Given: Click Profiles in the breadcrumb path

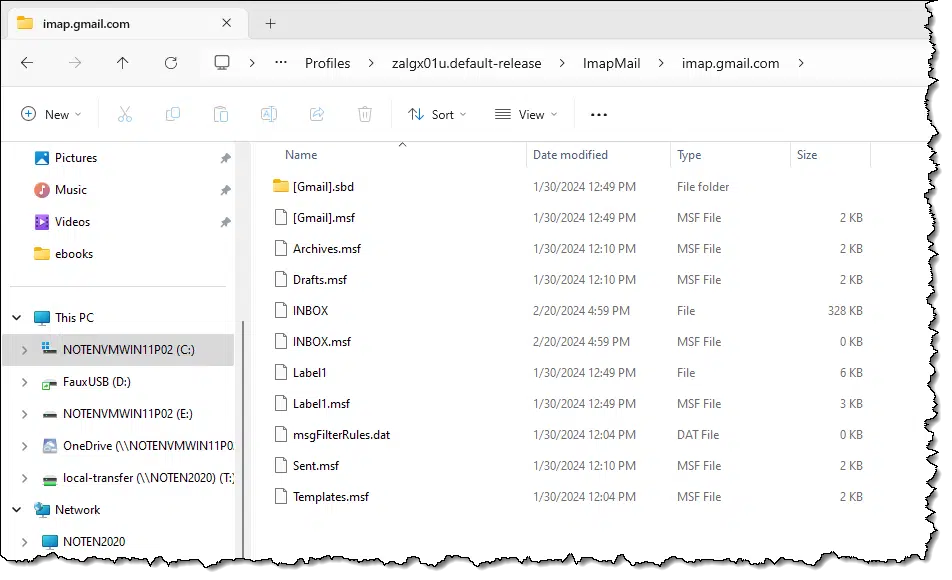Looking at the screenshot, I should pos(328,63).
